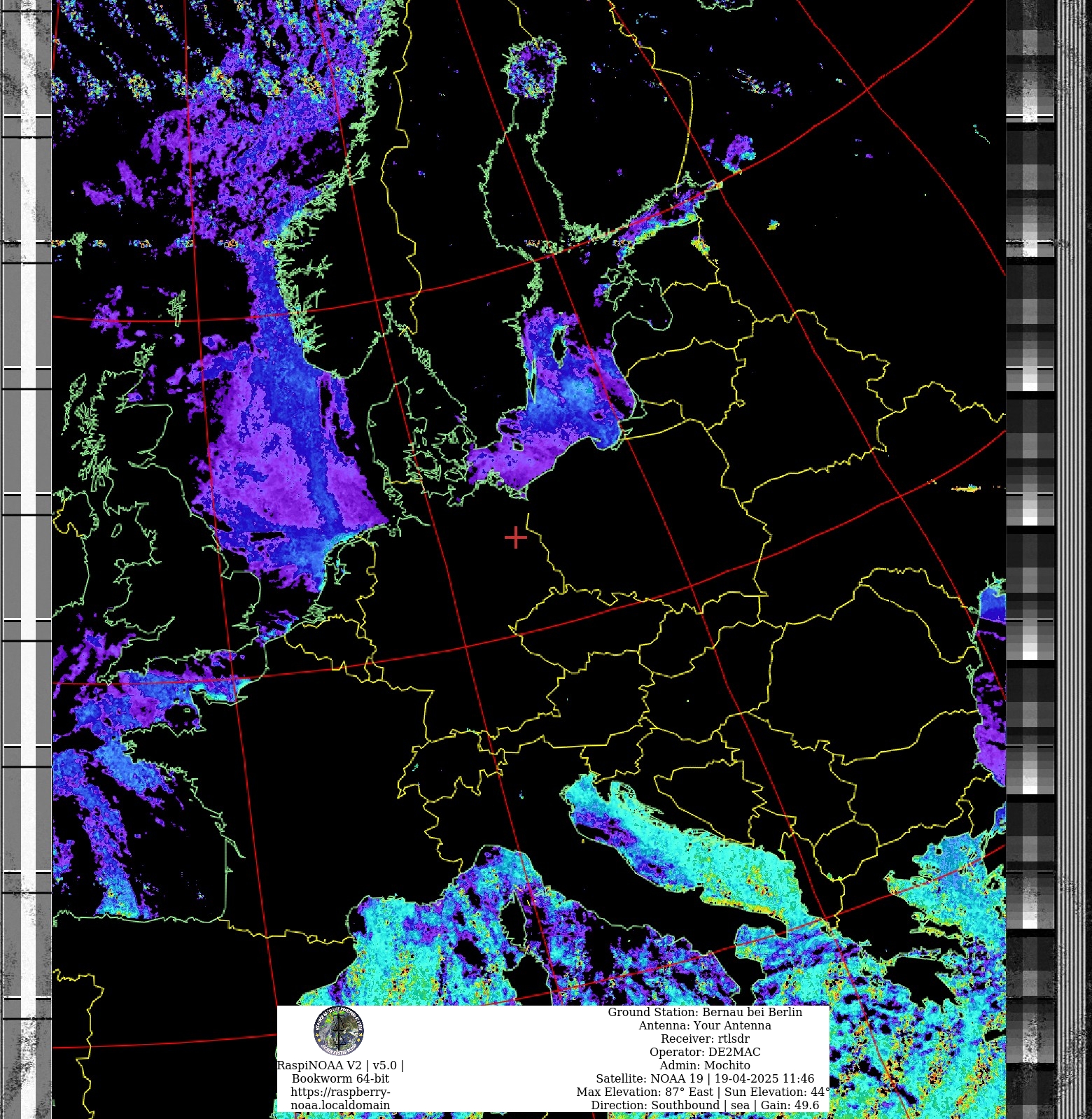Select the 'RaspiNOAA V2 | v5.0' text

tap(340, 1065)
